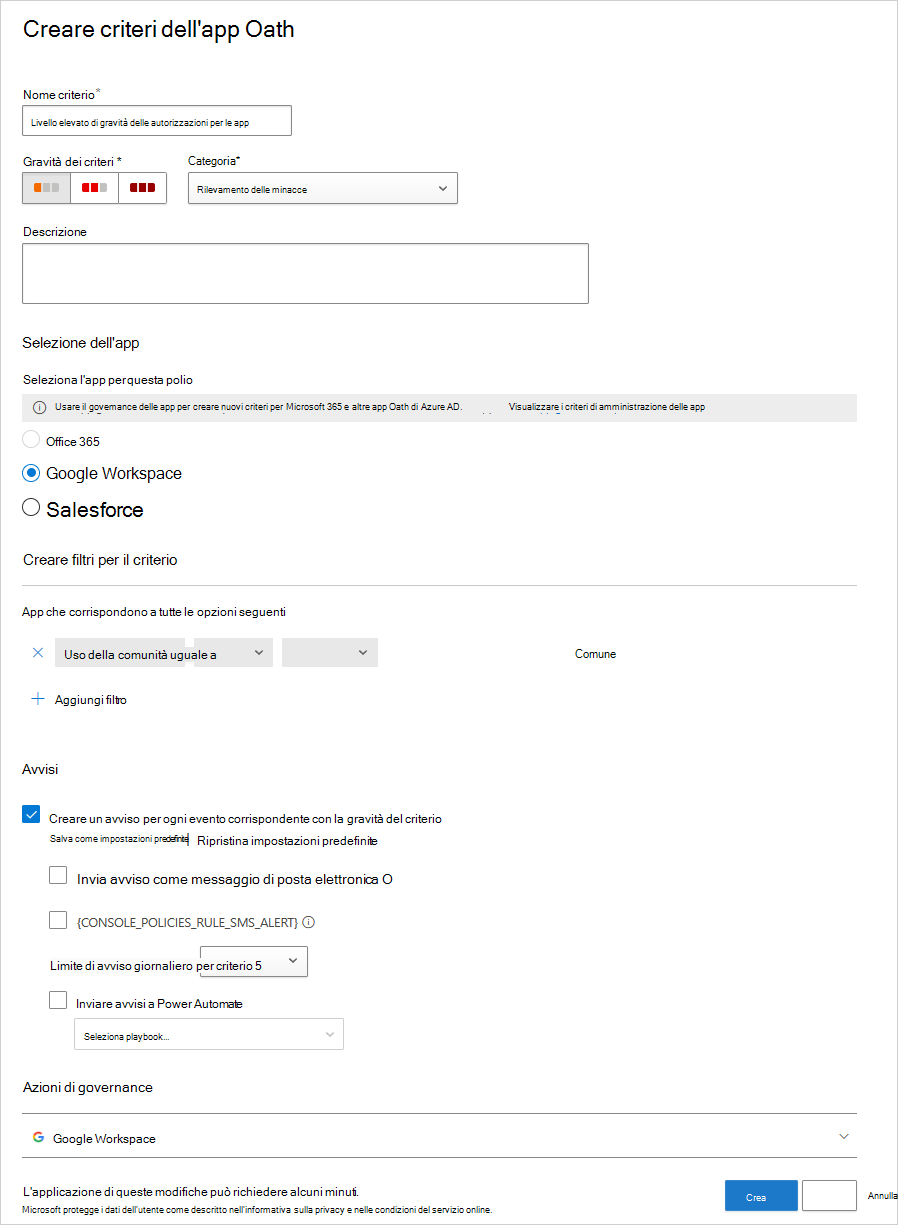Select the Office 365 radio button
Viewport: 898px width, 1225px height.
29,440
